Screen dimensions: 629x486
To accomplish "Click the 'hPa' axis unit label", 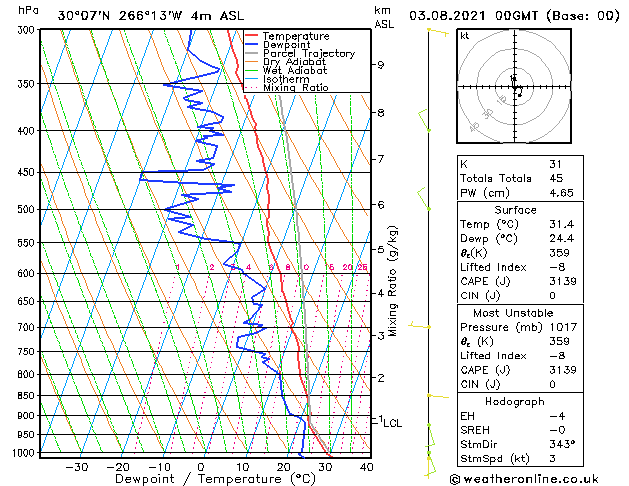I will coord(28,10).
